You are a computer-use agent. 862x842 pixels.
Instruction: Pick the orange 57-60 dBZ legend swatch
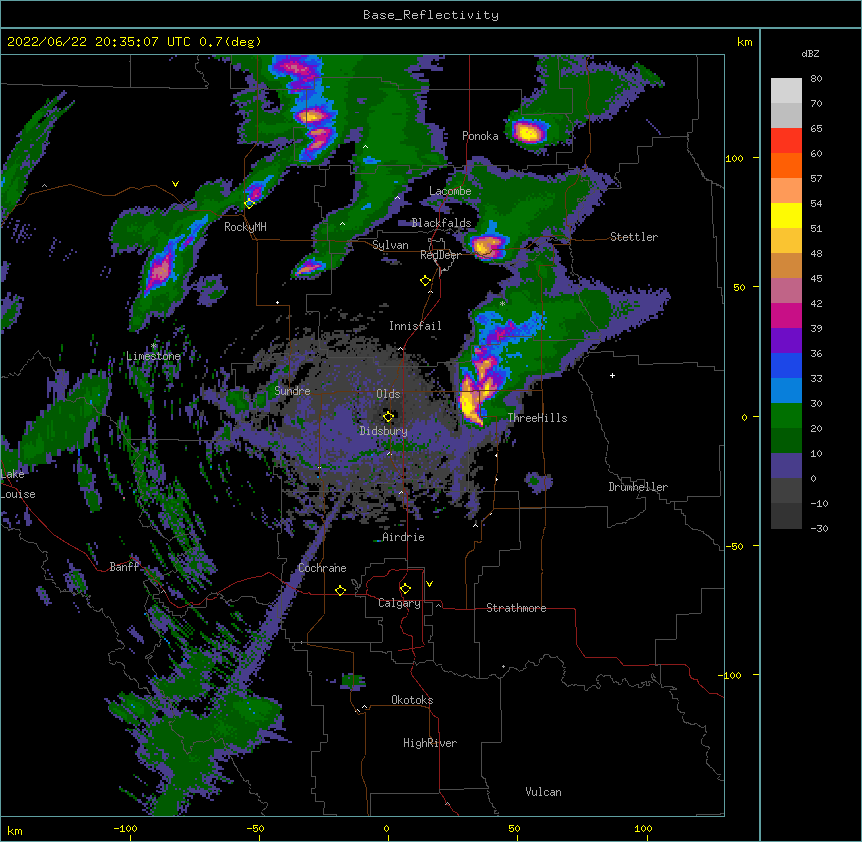(x=786, y=165)
